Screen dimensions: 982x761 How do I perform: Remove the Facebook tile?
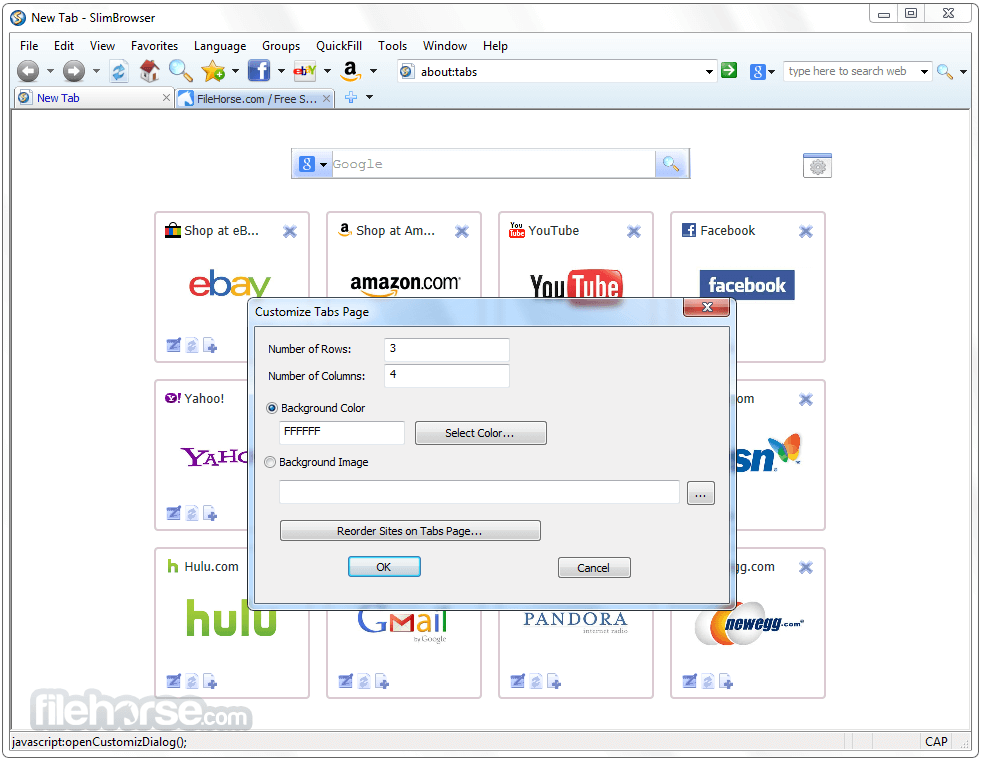(x=806, y=232)
